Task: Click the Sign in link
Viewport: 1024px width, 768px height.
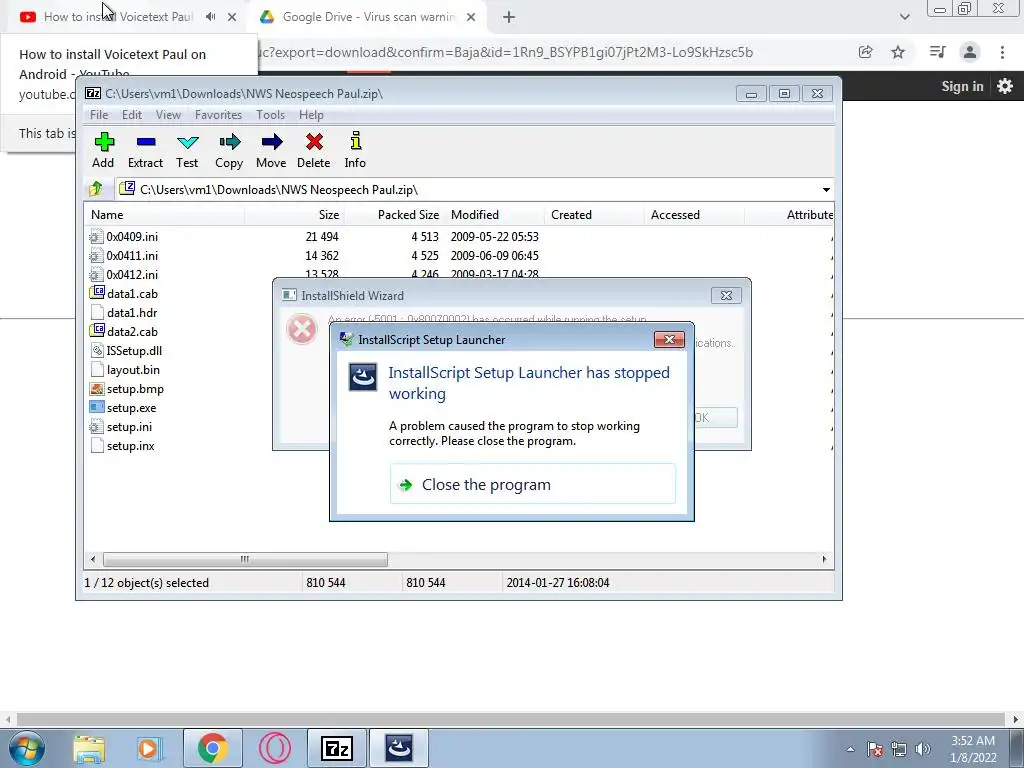Action: click(x=962, y=86)
